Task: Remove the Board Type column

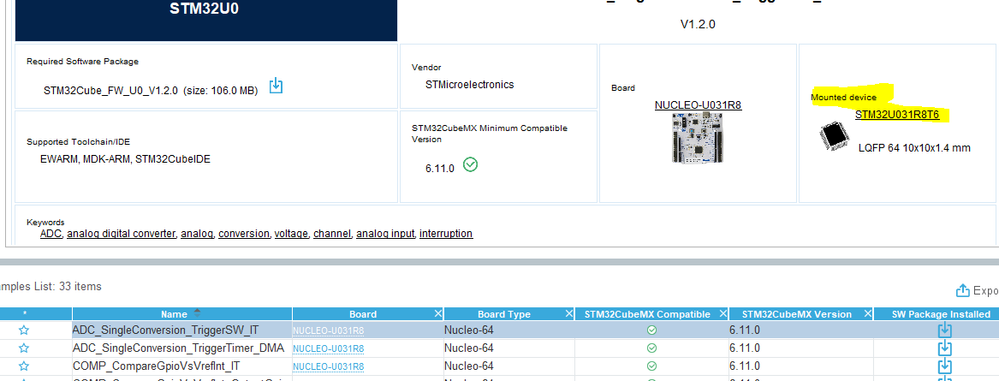Action: pyautogui.click(x=569, y=314)
